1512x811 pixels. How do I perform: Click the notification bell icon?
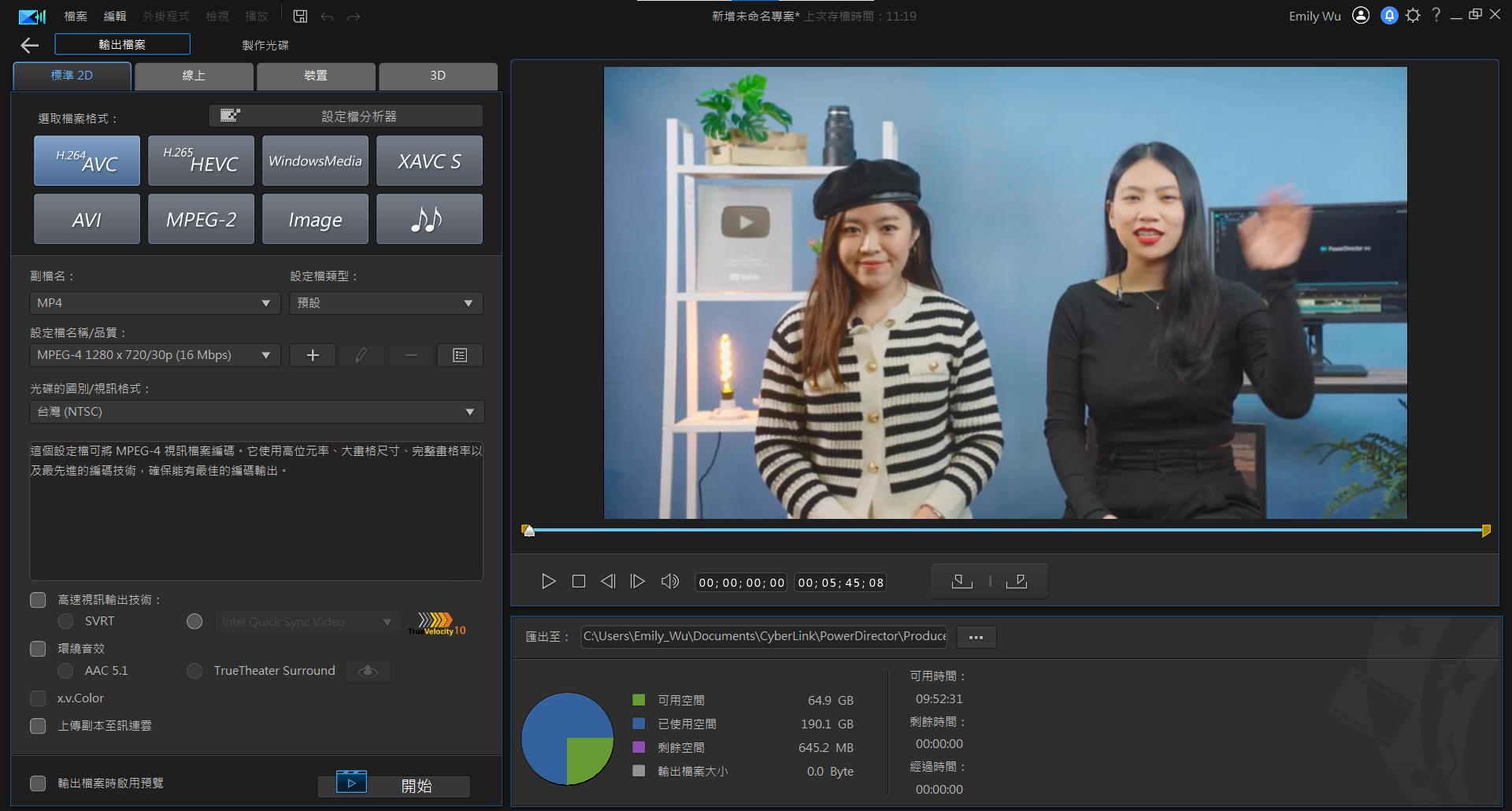(x=1389, y=16)
